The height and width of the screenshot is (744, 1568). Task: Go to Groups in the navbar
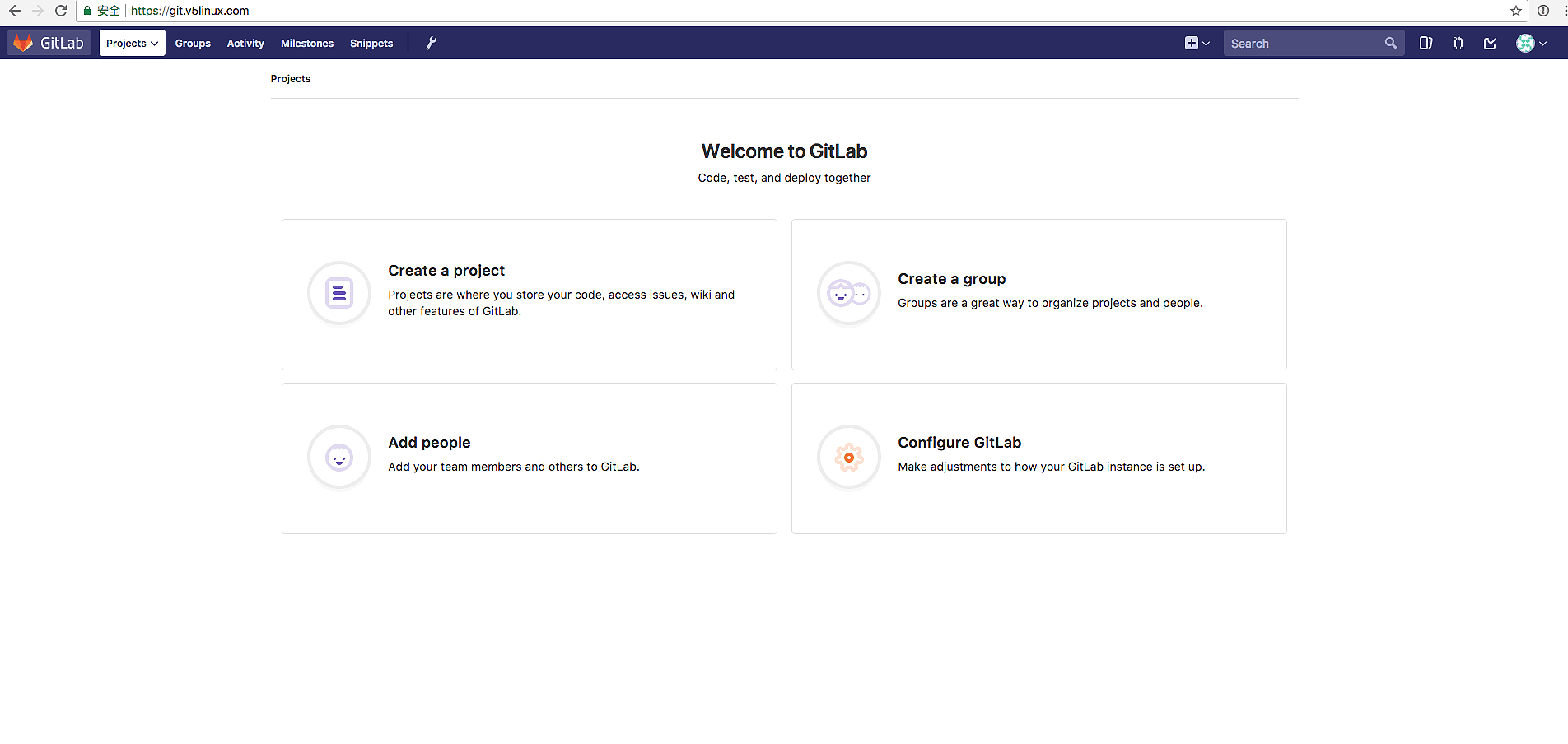(193, 43)
